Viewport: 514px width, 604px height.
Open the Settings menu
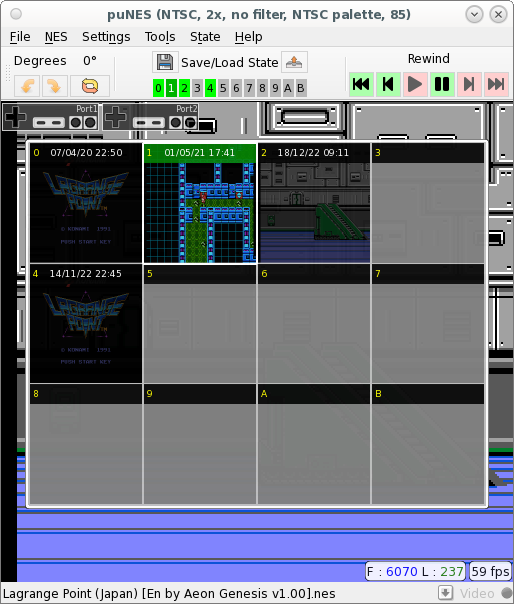[106, 37]
